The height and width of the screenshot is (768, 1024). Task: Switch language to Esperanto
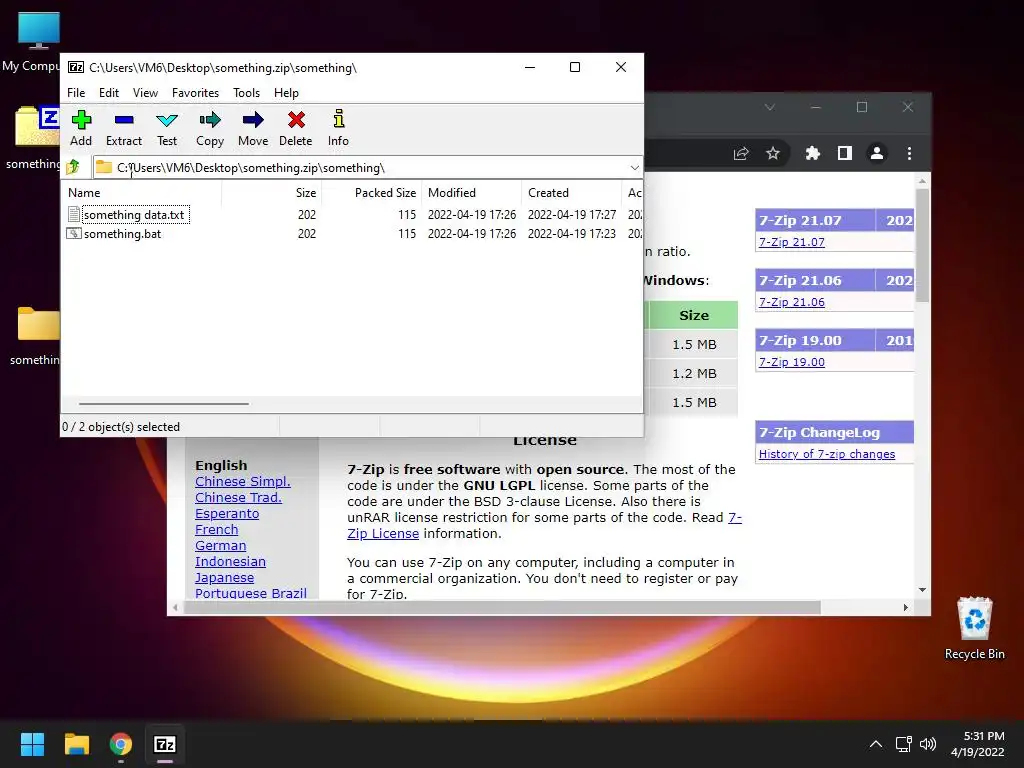227,513
